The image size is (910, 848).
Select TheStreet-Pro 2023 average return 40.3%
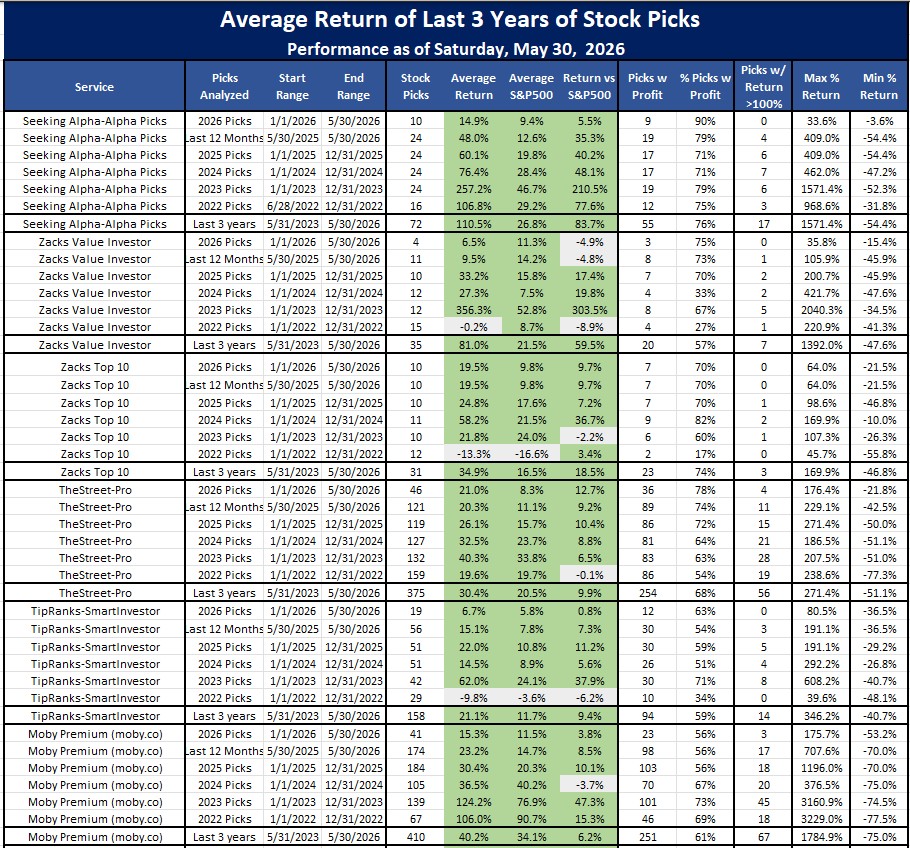(x=474, y=558)
